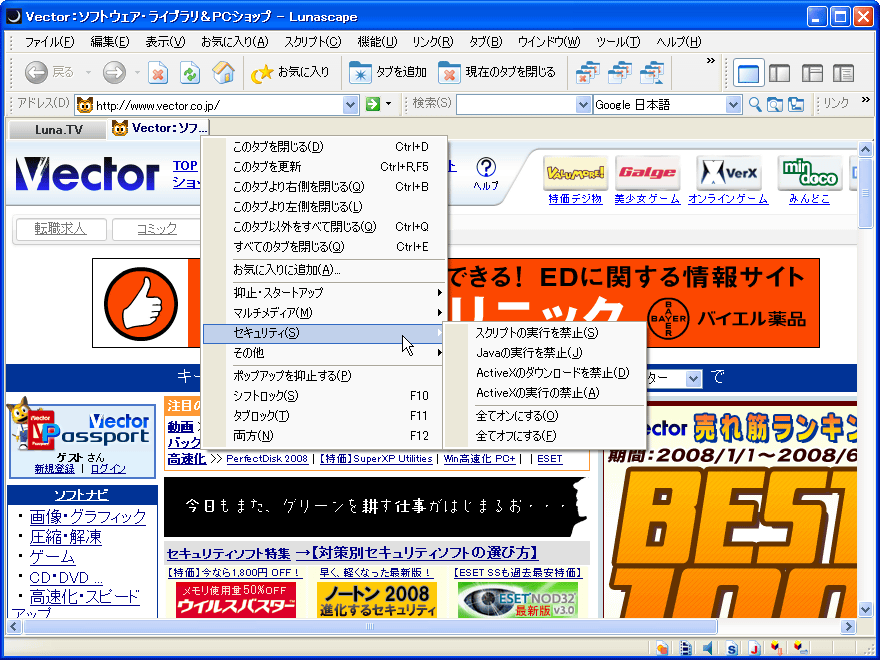This screenshot has height=660, width=880.
Task: Toggle the video filmstrip status bar icon
Action: (x=686, y=648)
